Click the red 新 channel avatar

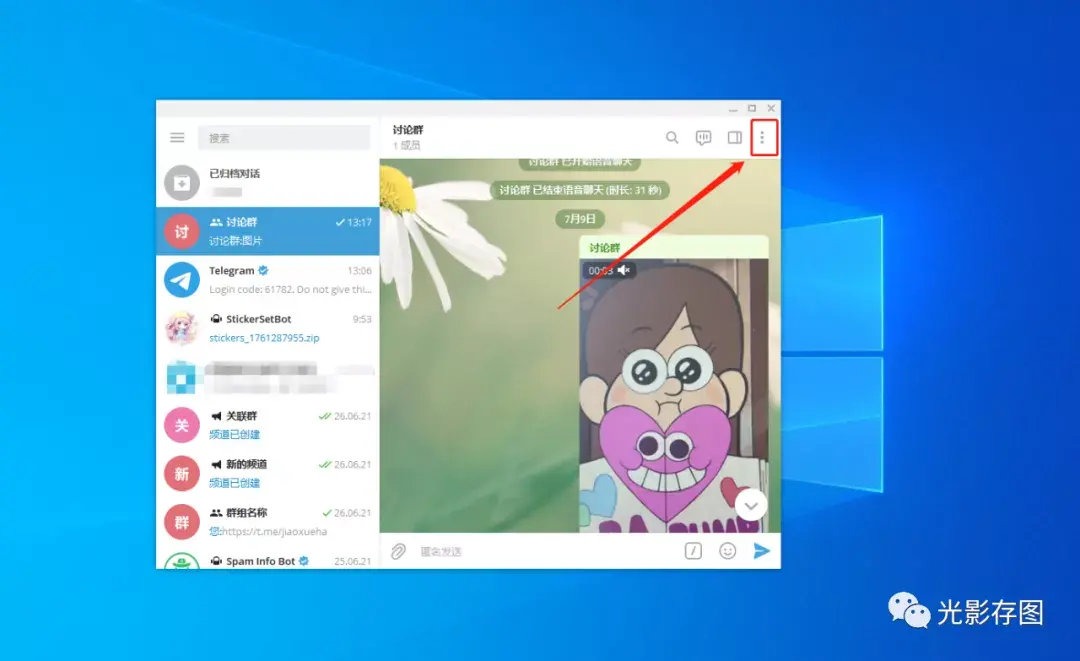[x=182, y=474]
